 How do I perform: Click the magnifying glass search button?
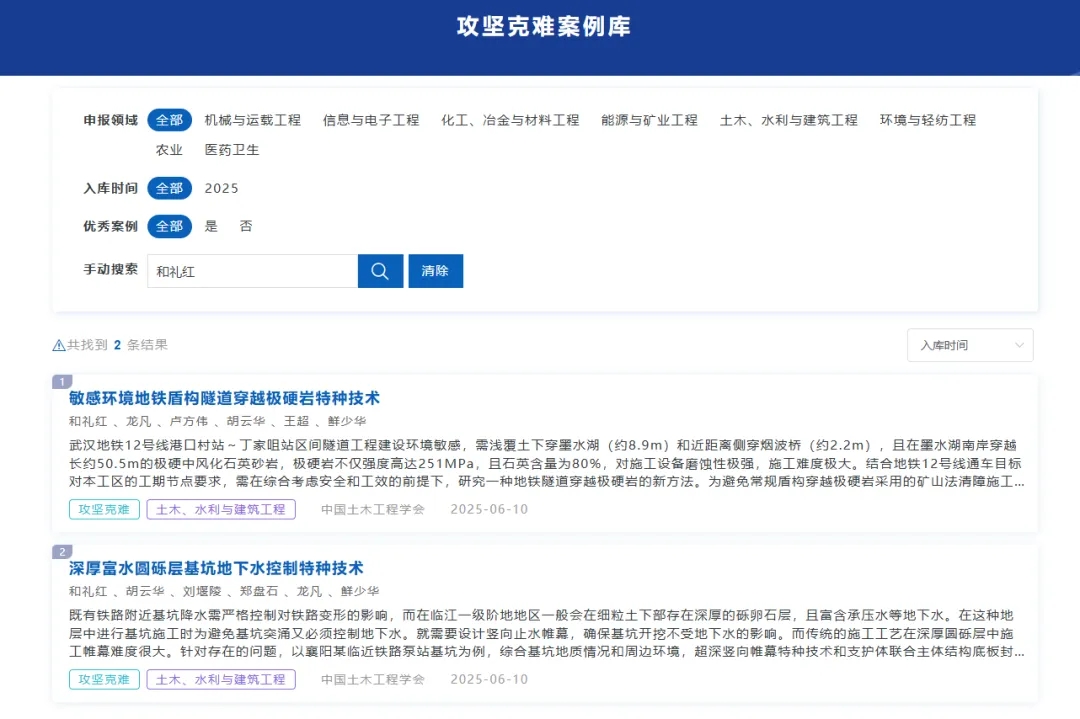click(x=380, y=271)
